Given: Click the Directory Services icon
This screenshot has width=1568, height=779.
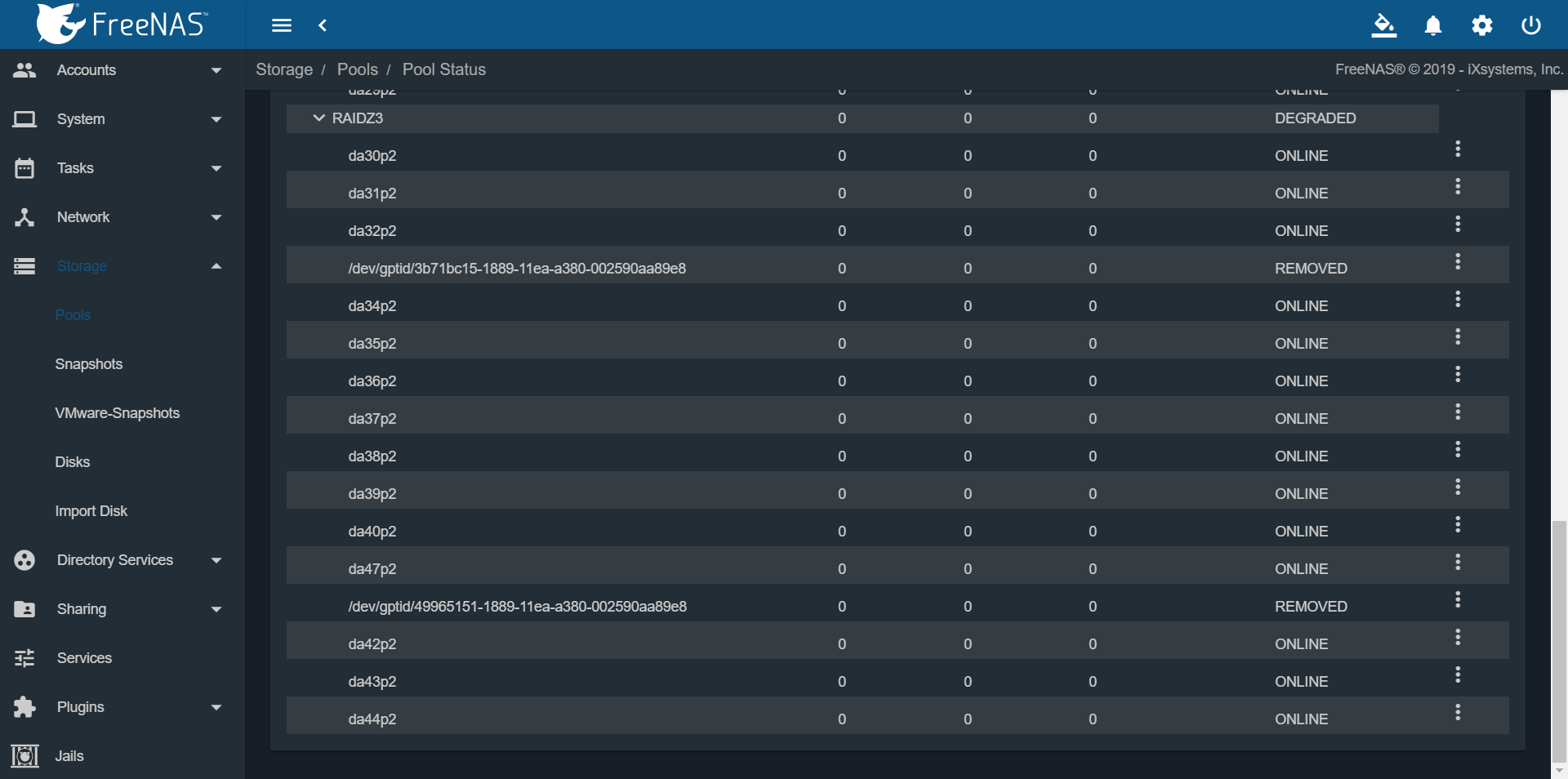Looking at the screenshot, I should coord(24,560).
